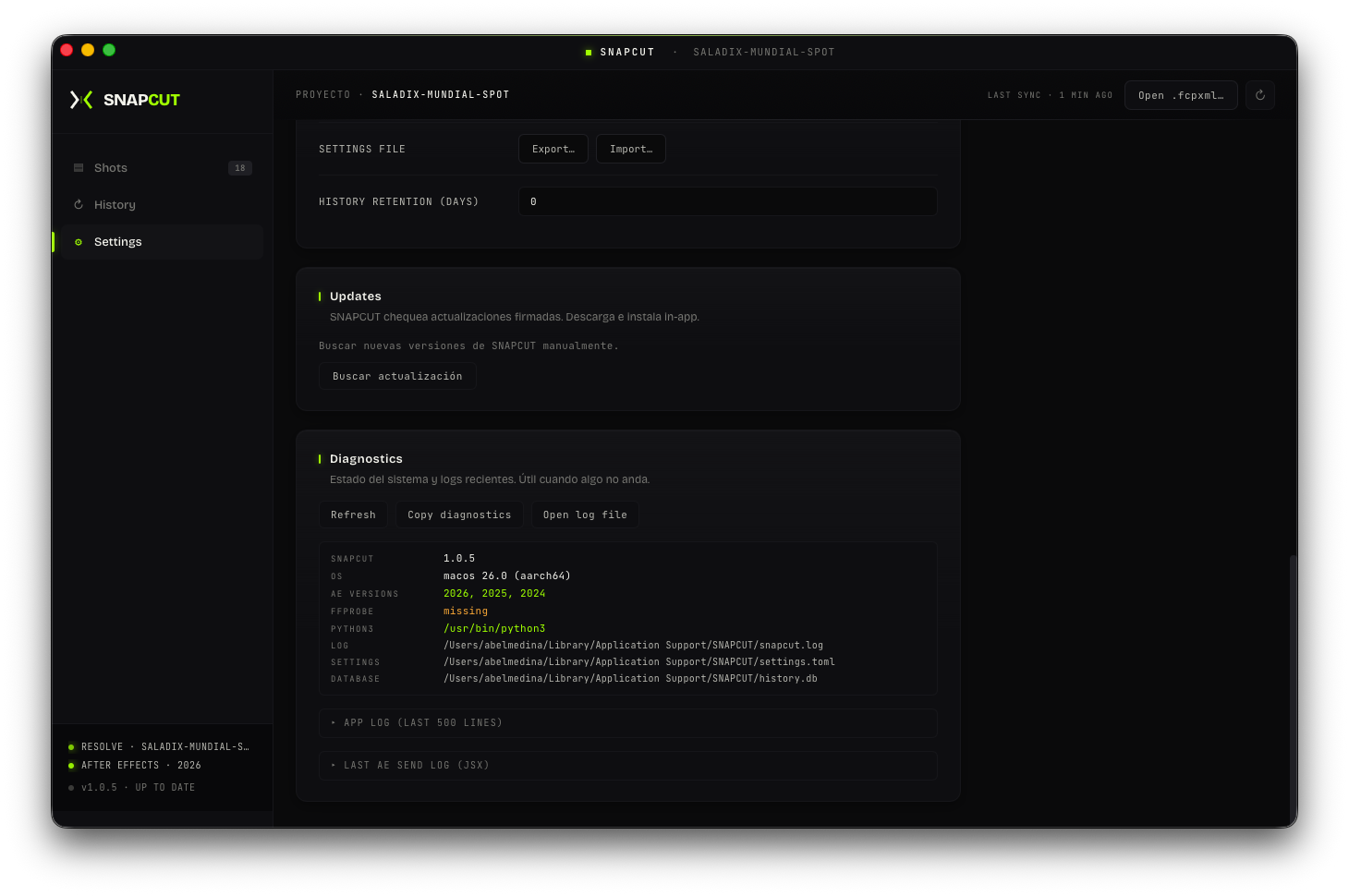
Task: Click 'HISTORY RETENTION (DAYS)' label
Action: tap(399, 202)
